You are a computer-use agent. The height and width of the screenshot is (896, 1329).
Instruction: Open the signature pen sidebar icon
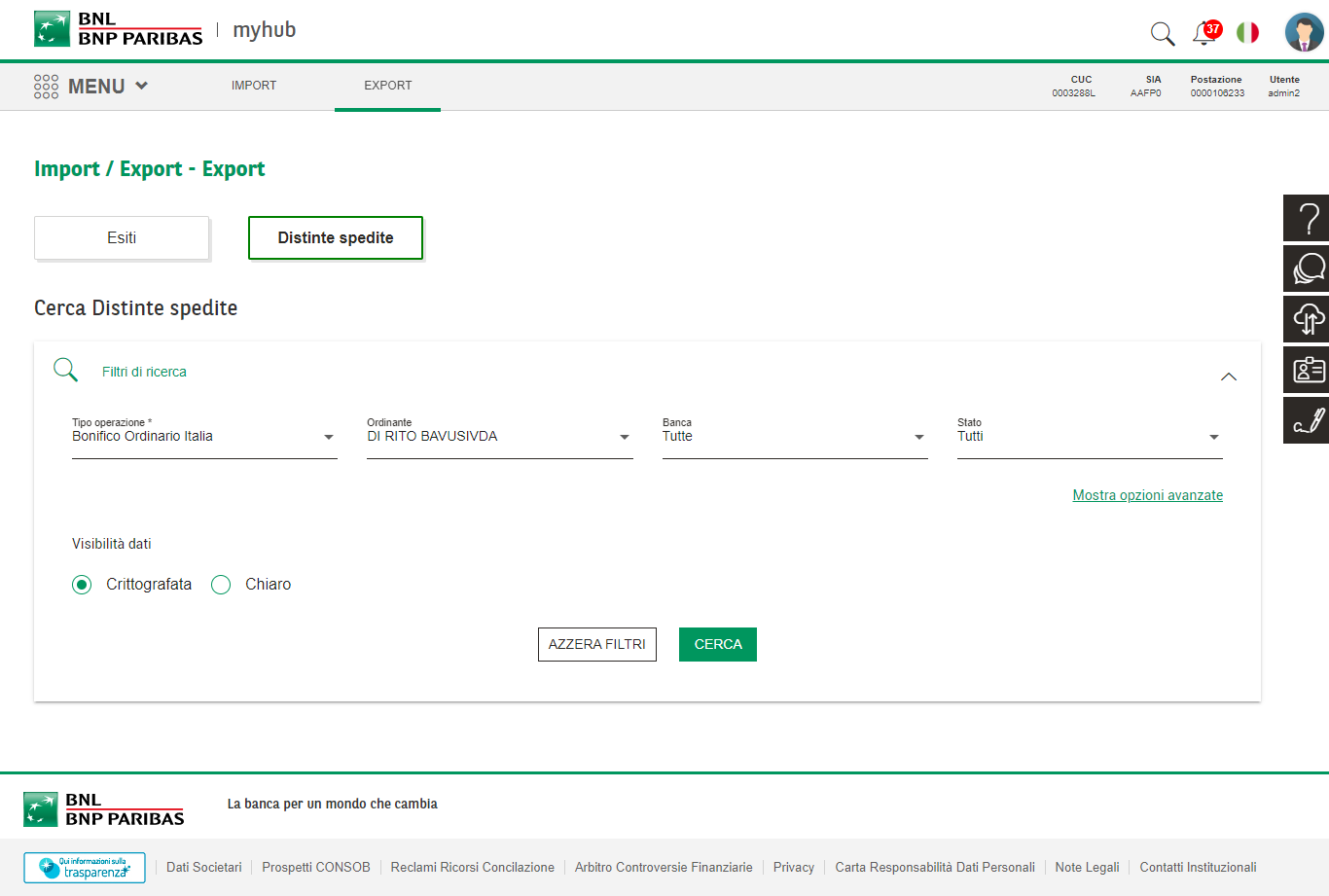click(1307, 420)
